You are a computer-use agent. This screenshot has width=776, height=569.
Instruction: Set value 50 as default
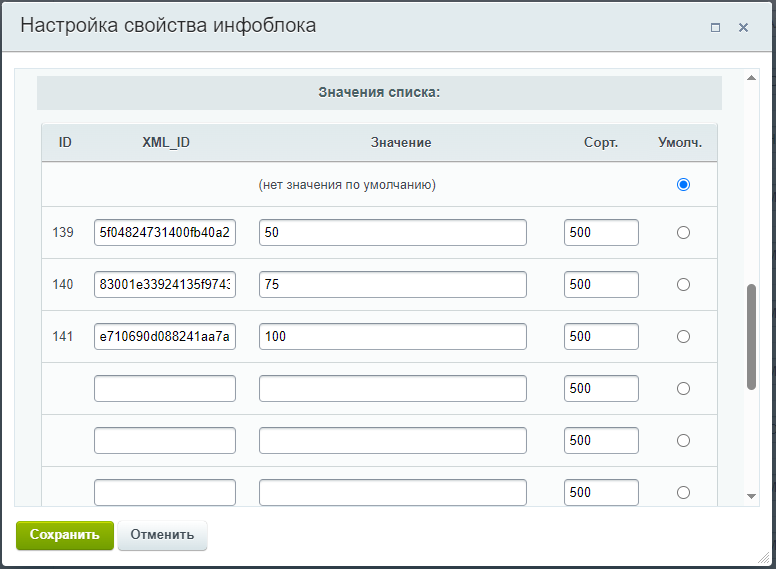(x=683, y=233)
